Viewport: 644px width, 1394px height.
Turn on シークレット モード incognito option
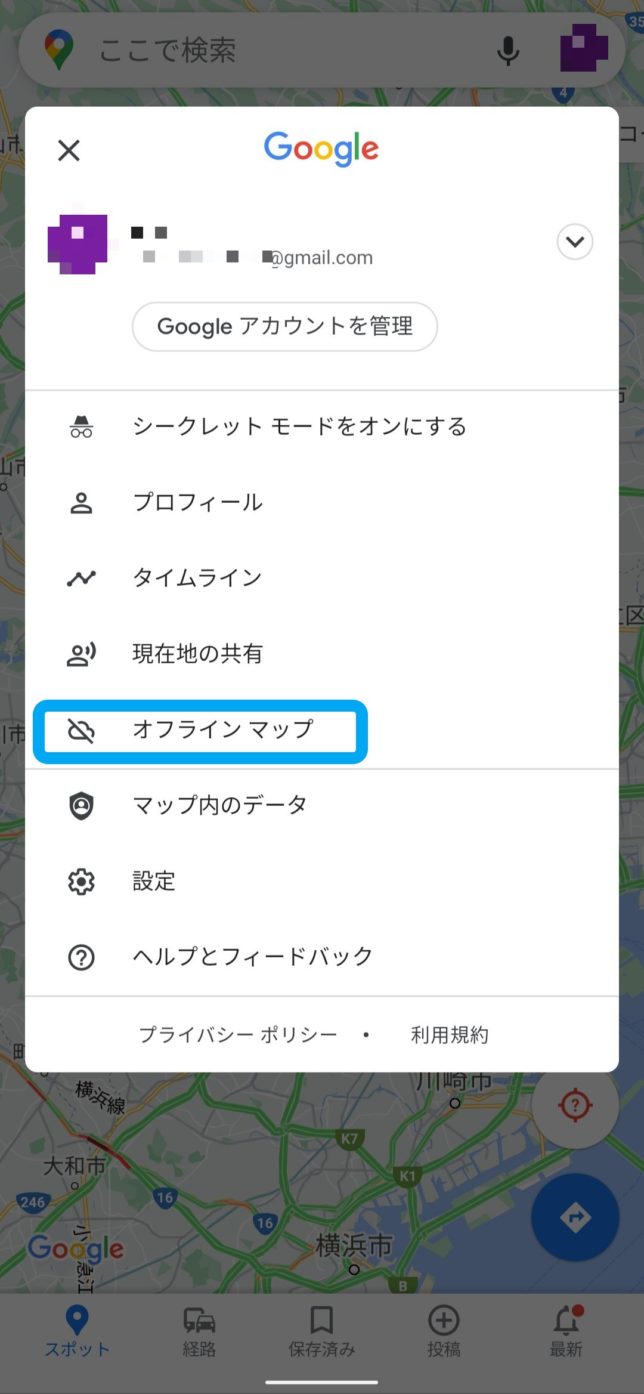[299, 427]
